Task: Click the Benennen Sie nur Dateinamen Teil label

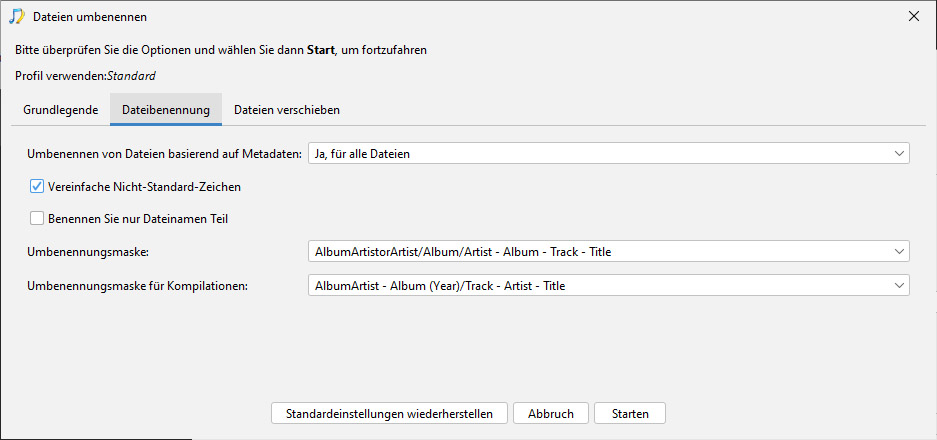Action: point(138,219)
